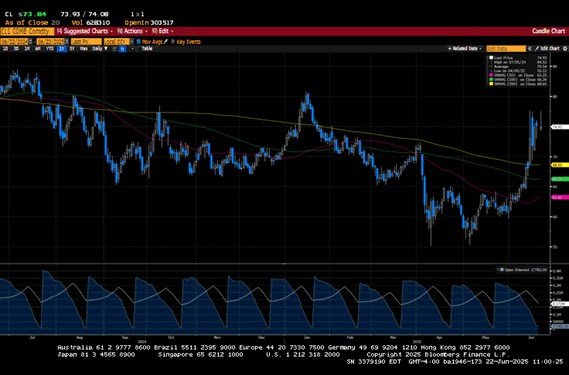The width and height of the screenshot is (569, 375).
Task: Expand the Related Data dropdown
Action: pyautogui.click(x=465, y=49)
